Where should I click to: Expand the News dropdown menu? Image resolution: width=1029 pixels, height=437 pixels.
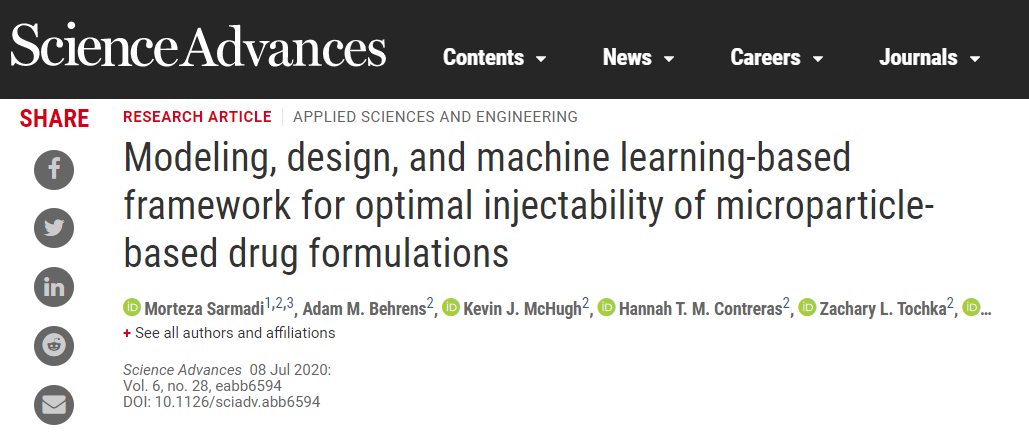(639, 58)
